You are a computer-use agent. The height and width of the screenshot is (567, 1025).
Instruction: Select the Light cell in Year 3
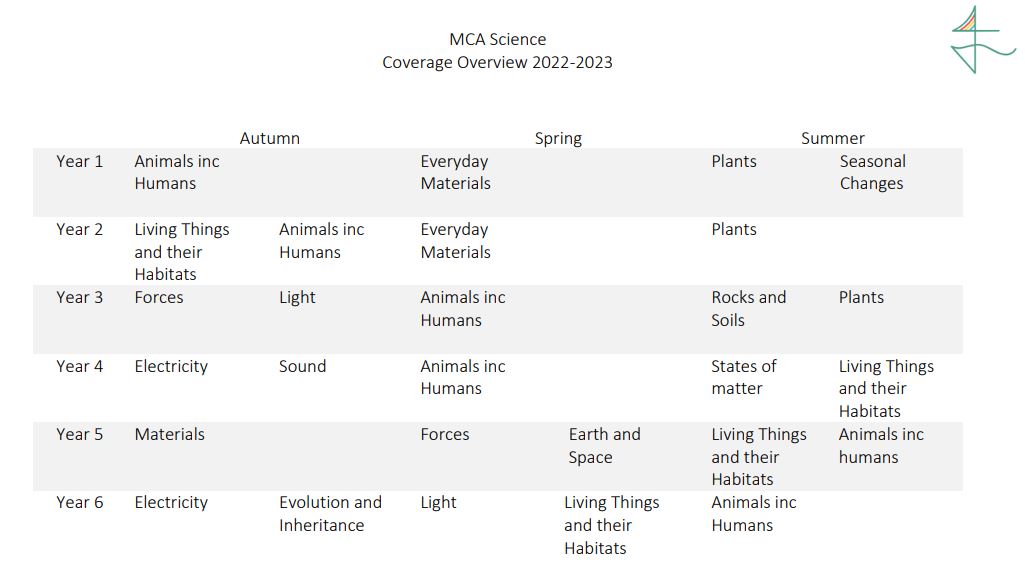pos(297,298)
